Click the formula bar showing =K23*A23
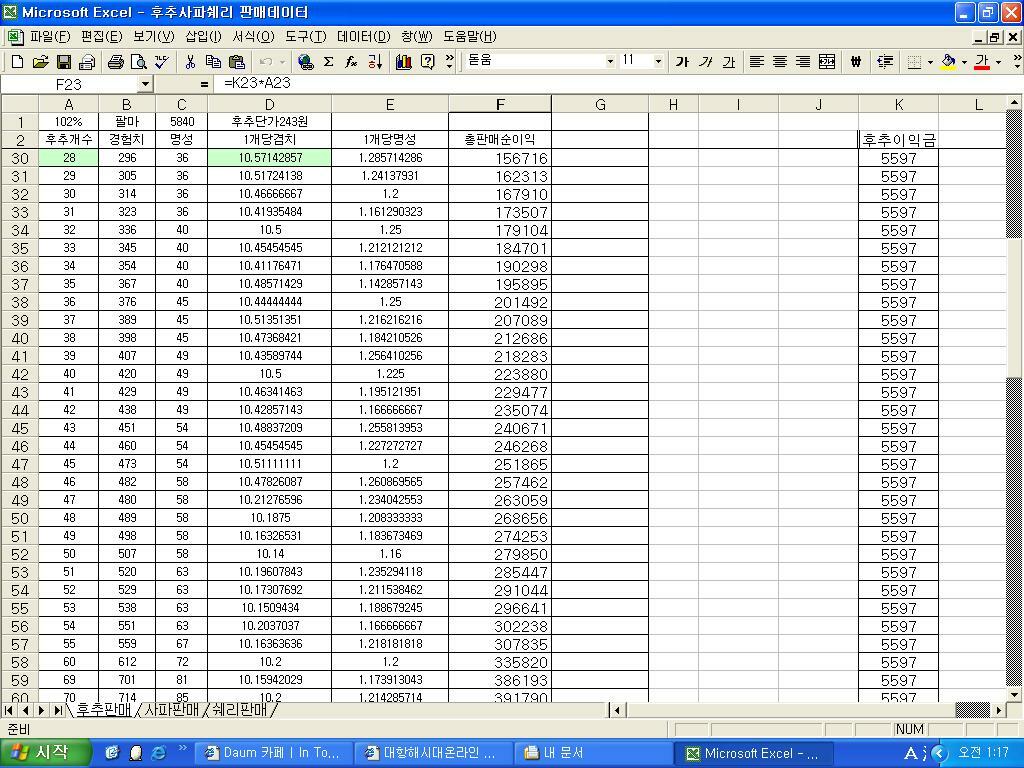 click(x=500, y=84)
